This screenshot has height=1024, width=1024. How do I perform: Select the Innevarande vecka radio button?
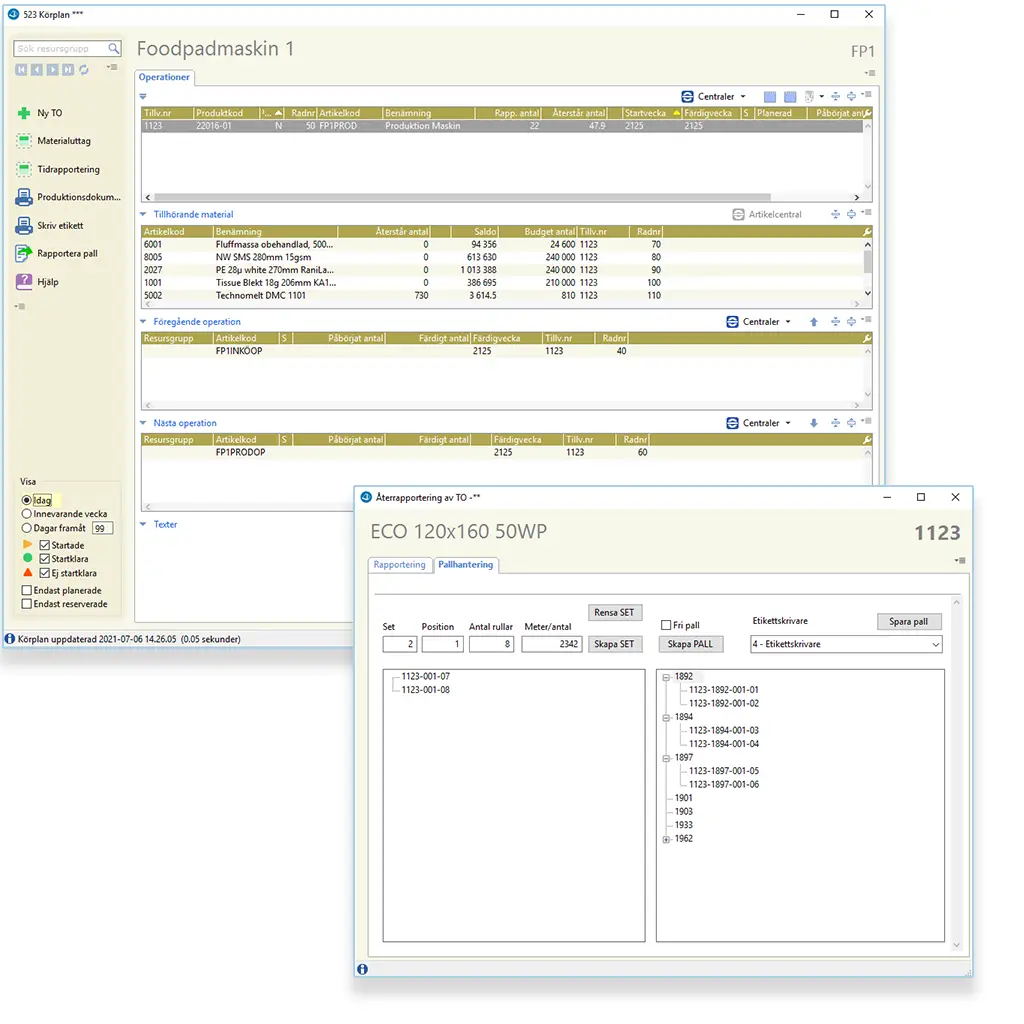[26, 514]
